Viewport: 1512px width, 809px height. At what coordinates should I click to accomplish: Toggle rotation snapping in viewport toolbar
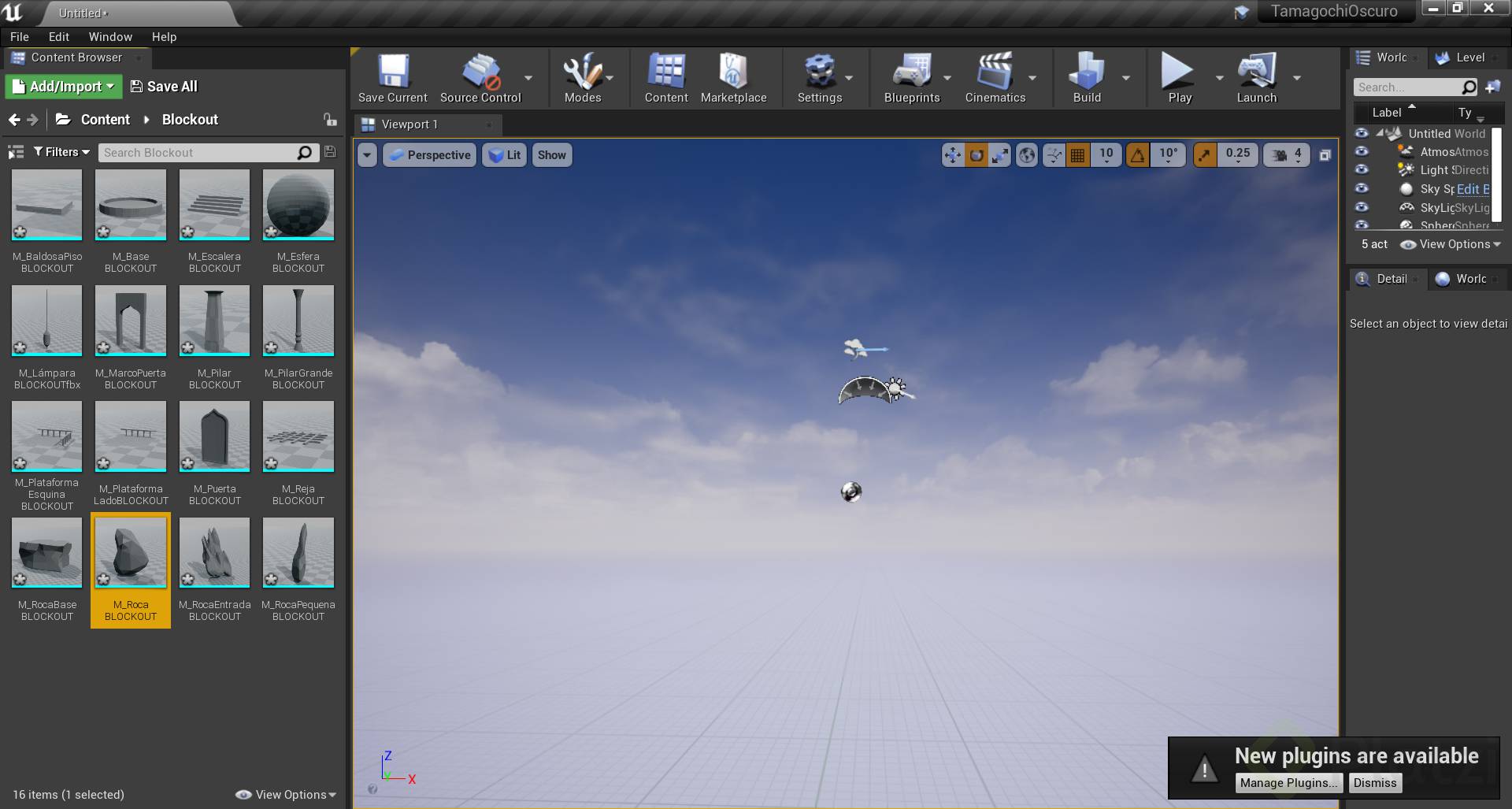point(1137,155)
